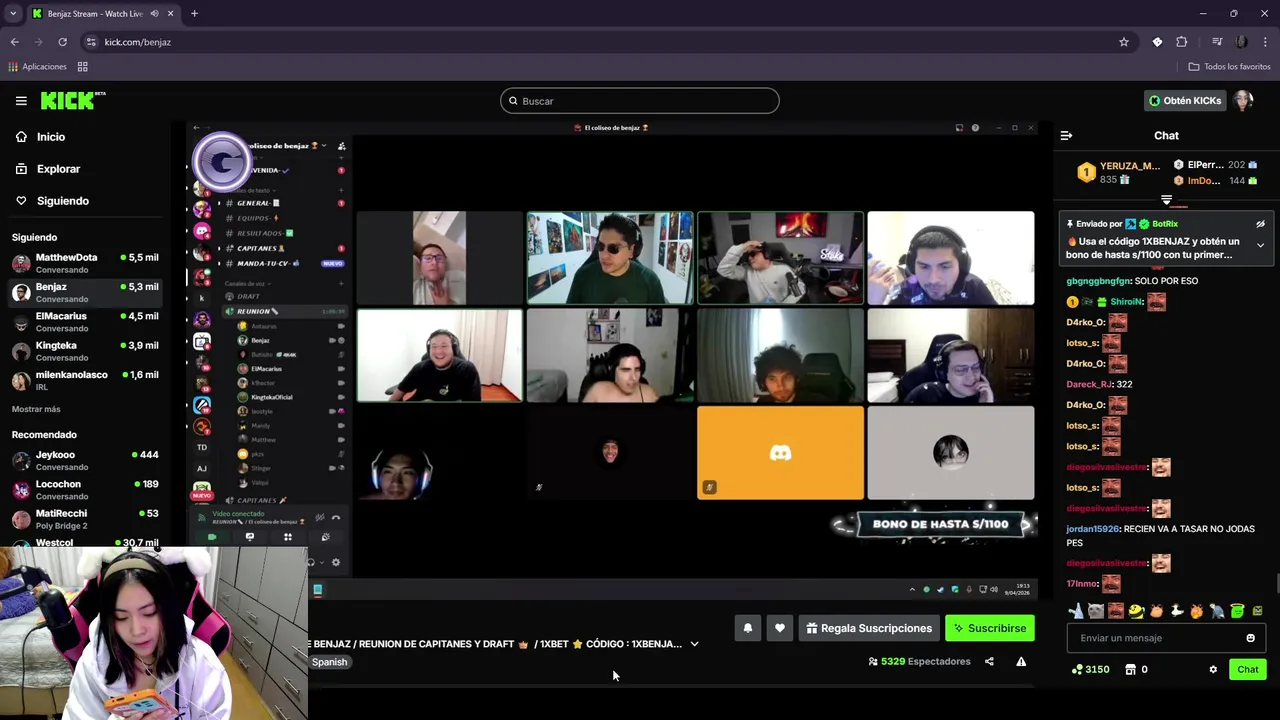This screenshot has height=720, width=1280.
Task: Click 5329 Espectadores count
Action: pyautogui.click(x=919, y=661)
